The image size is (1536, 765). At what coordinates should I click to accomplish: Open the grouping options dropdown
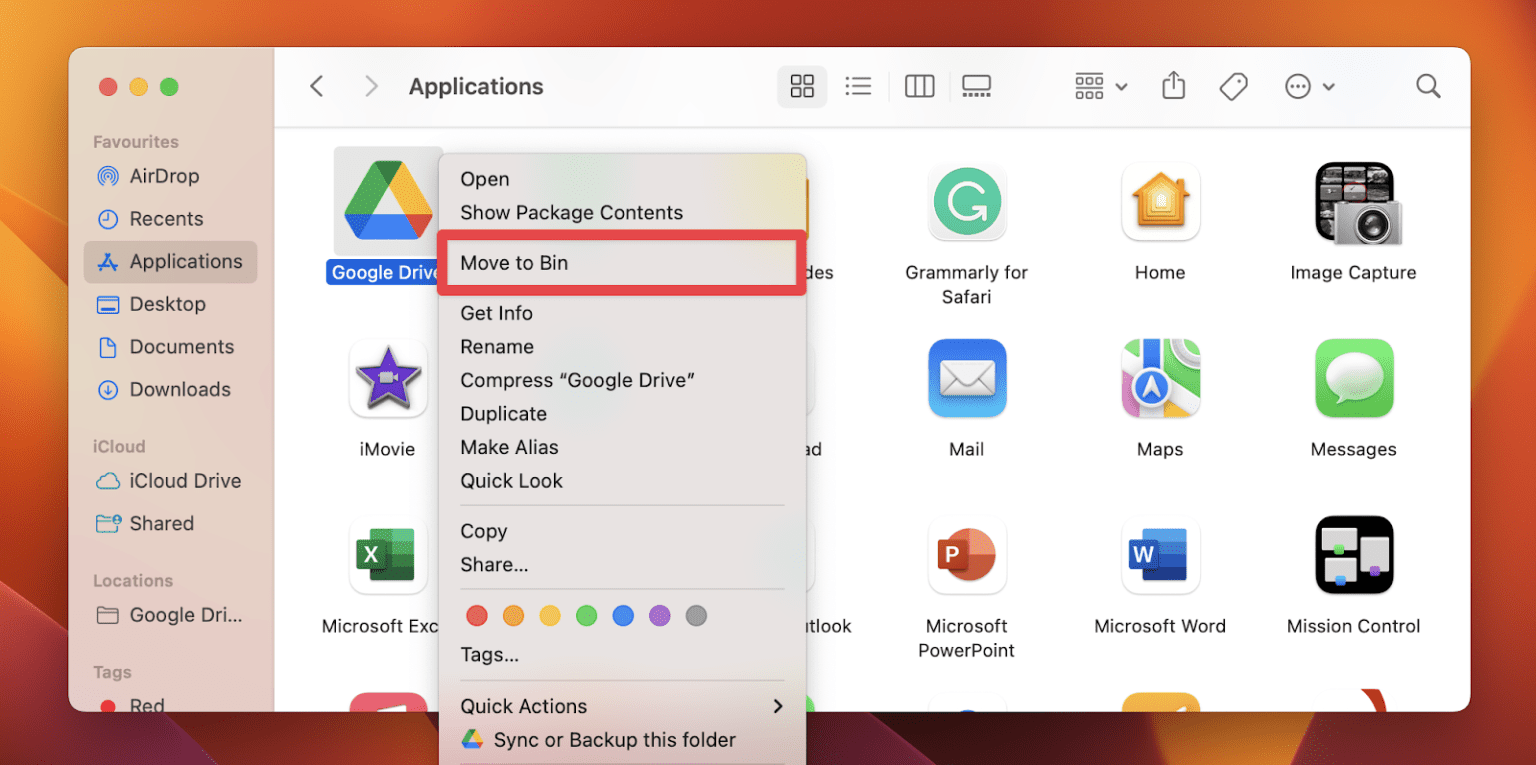[1098, 86]
